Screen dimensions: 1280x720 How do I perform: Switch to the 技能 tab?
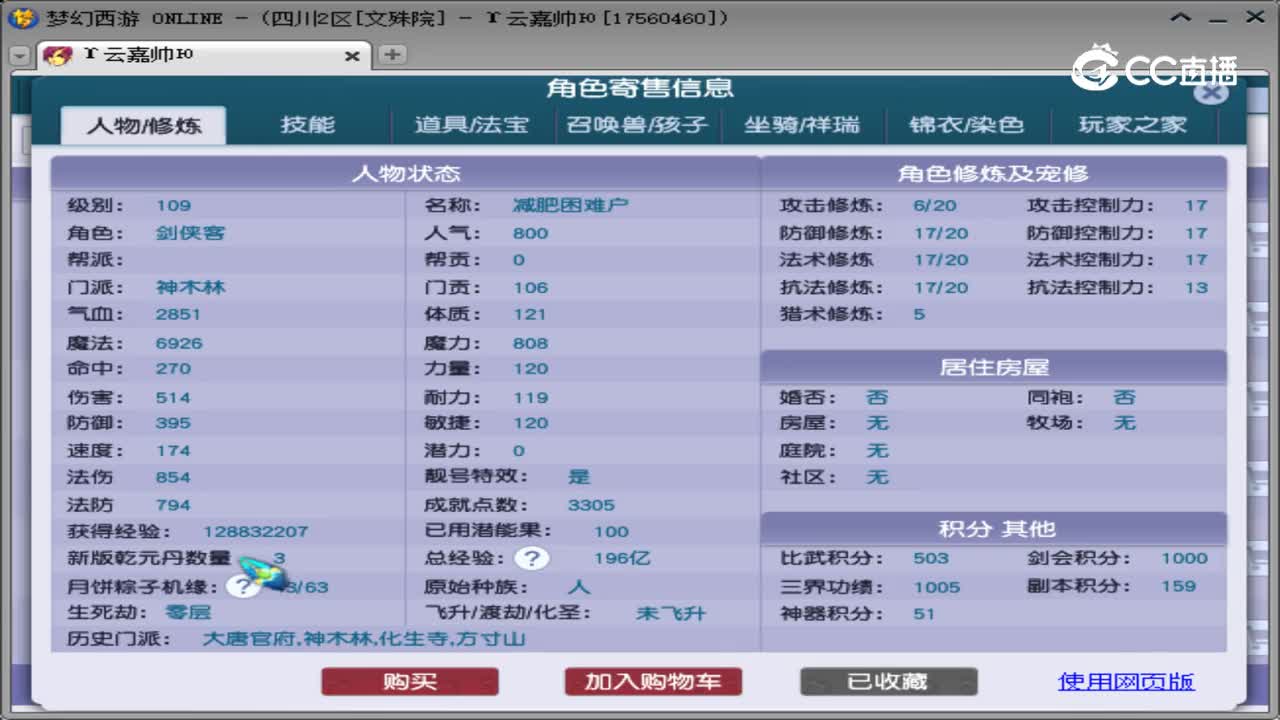[x=307, y=125]
